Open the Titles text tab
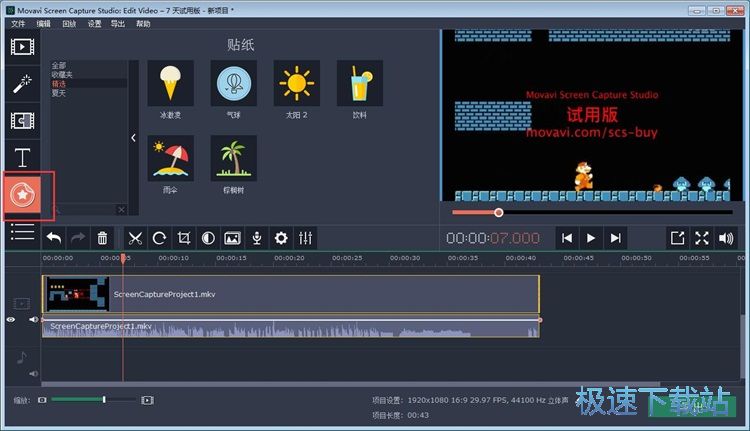750x431 pixels. point(22,157)
